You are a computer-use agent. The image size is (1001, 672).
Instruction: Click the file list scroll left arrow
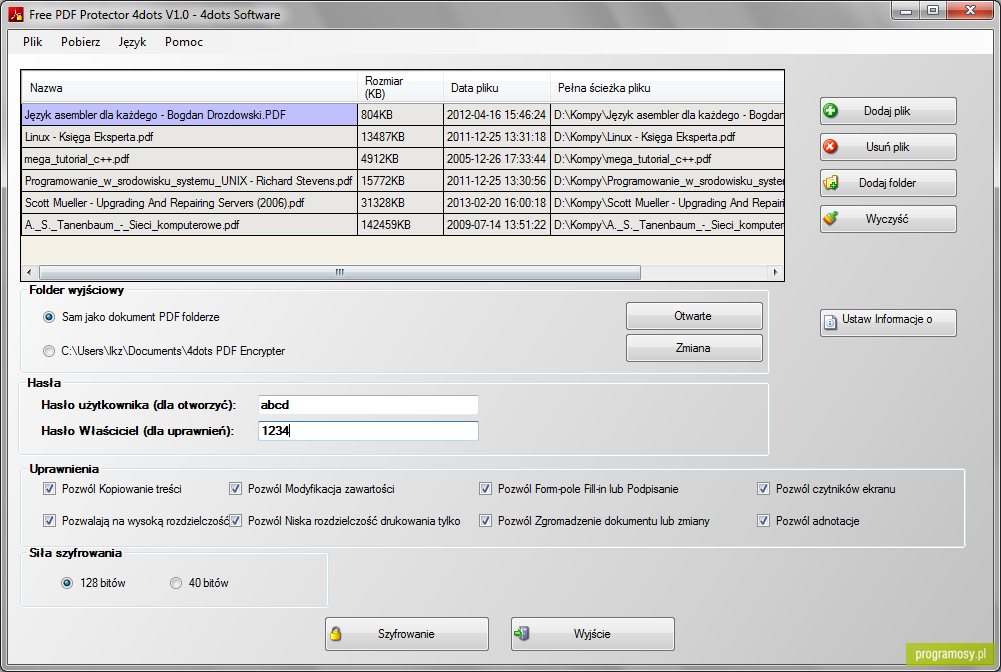pyautogui.click(x=29, y=273)
